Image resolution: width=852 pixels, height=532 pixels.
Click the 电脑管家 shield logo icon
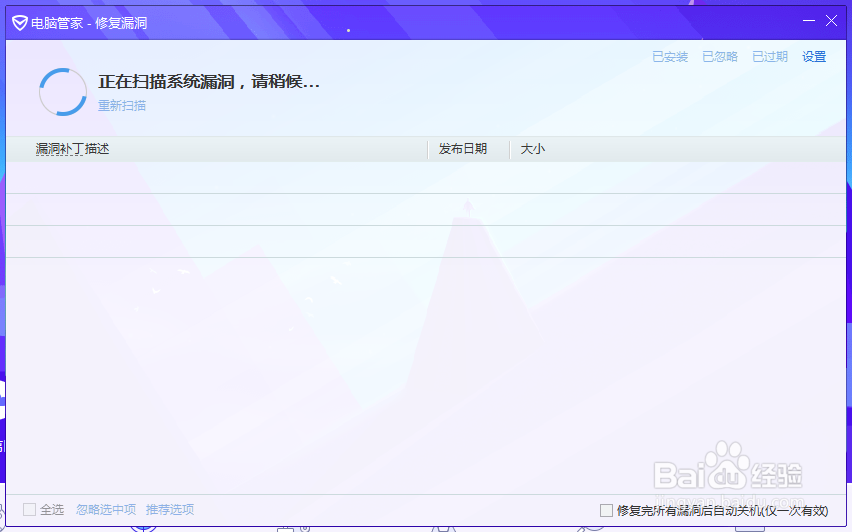coord(20,23)
